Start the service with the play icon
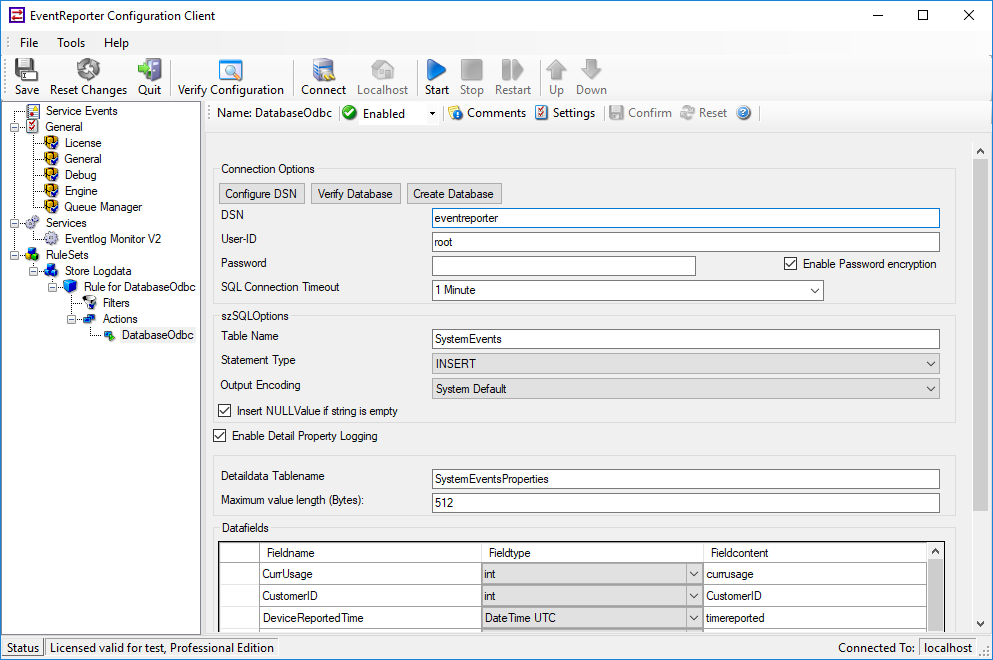This screenshot has height=660, width=993. click(436, 70)
